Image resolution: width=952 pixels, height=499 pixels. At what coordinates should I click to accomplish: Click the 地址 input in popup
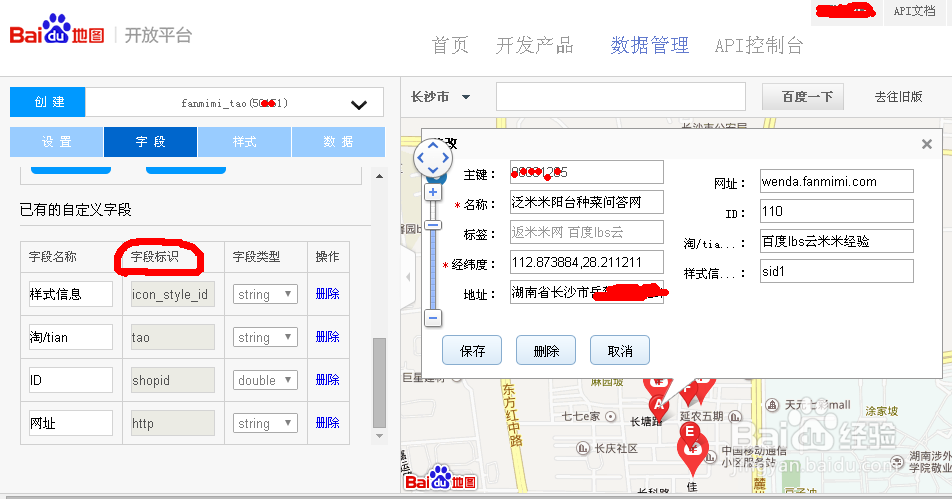pyautogui.click(x=586, y=292)
